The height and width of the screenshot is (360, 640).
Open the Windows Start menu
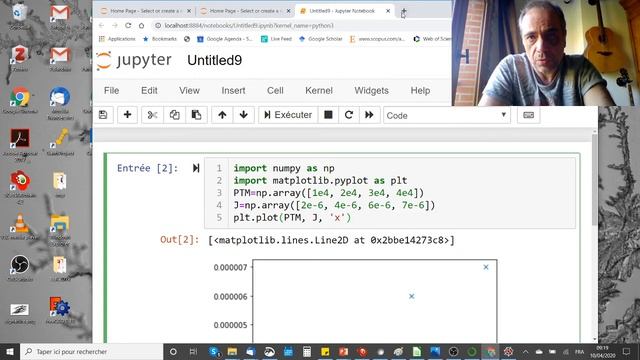click(x=10, y=351)
